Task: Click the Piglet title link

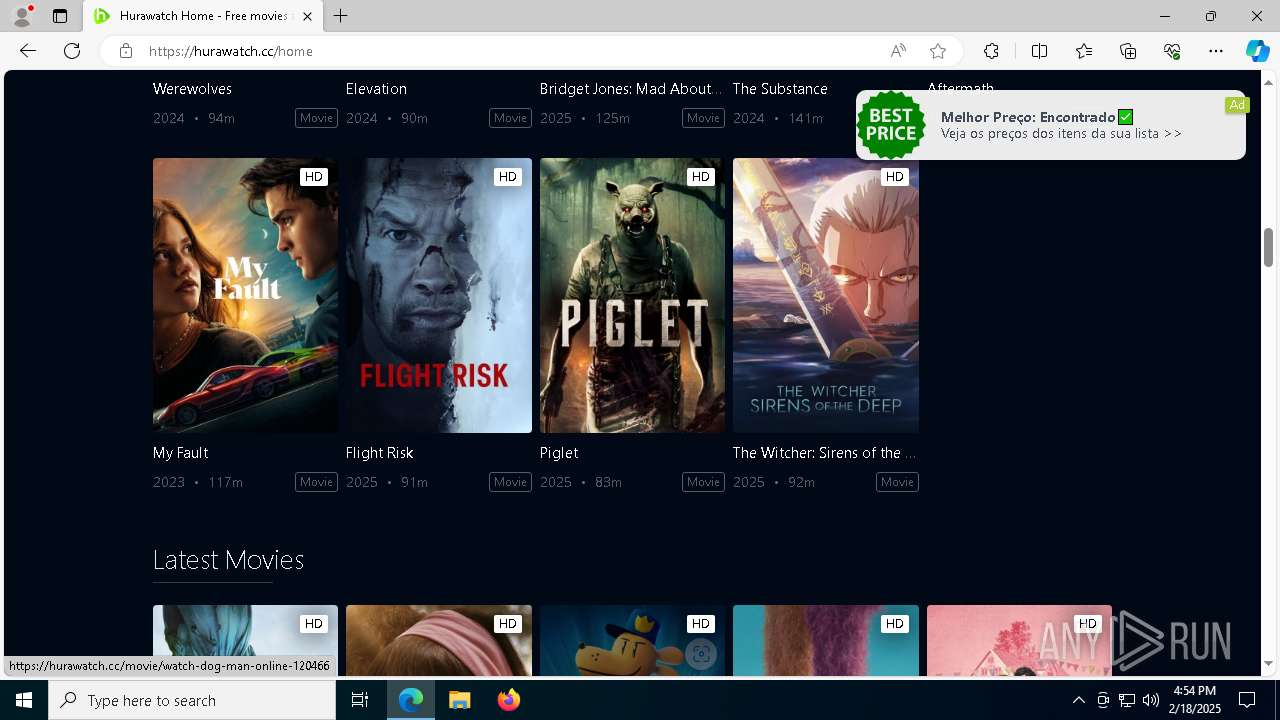Action: click(559, 453)
